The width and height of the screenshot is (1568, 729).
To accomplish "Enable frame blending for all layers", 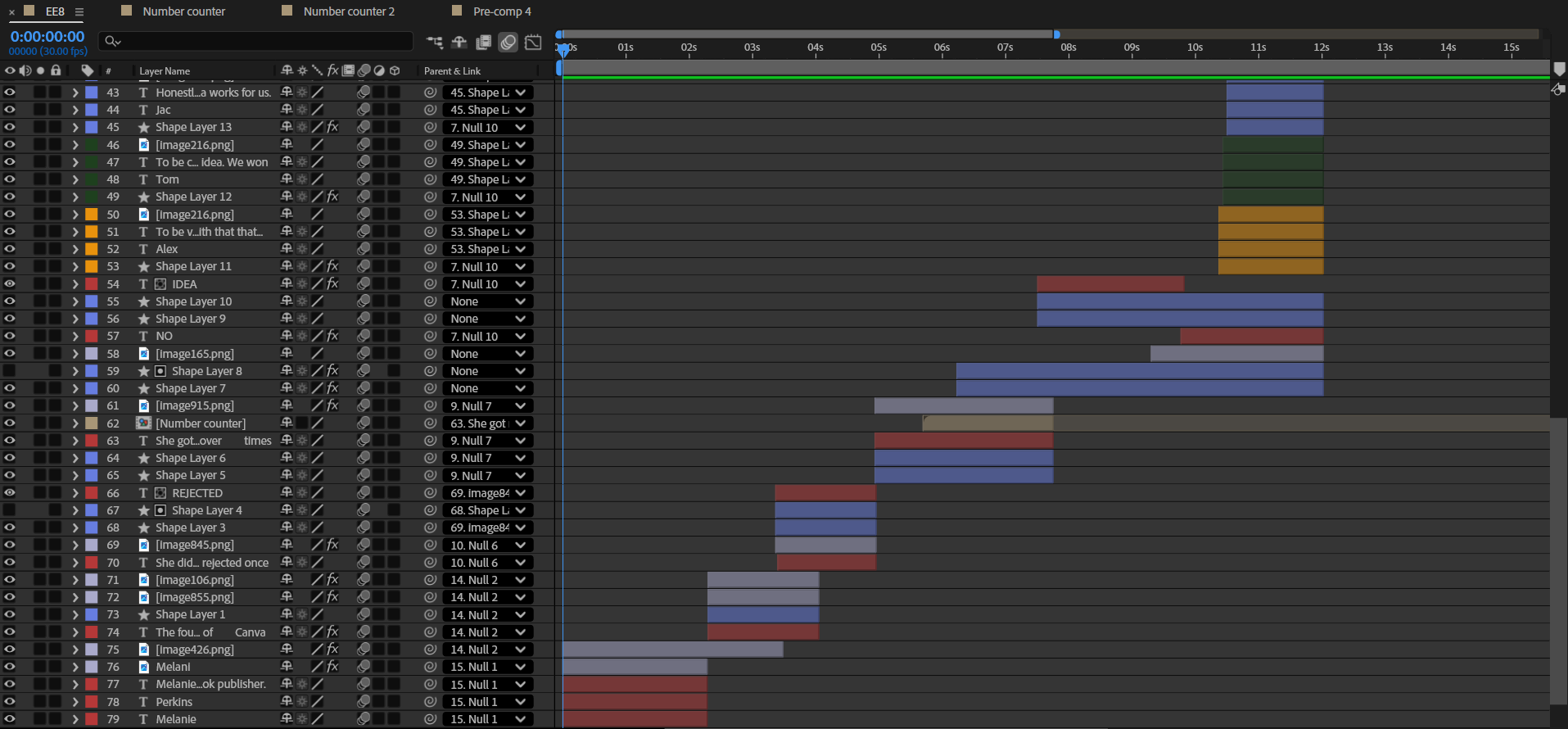I will click(x=484, y=42).
